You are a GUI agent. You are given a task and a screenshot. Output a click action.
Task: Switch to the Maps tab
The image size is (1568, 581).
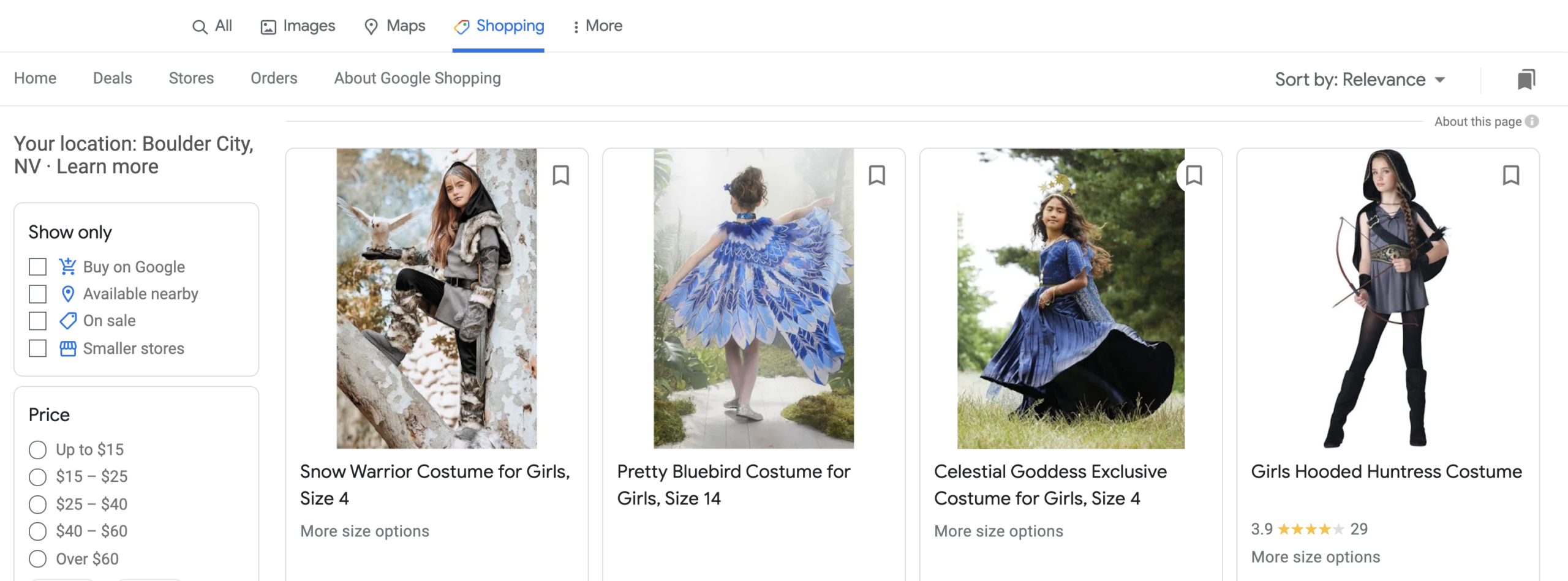(394, 26)
